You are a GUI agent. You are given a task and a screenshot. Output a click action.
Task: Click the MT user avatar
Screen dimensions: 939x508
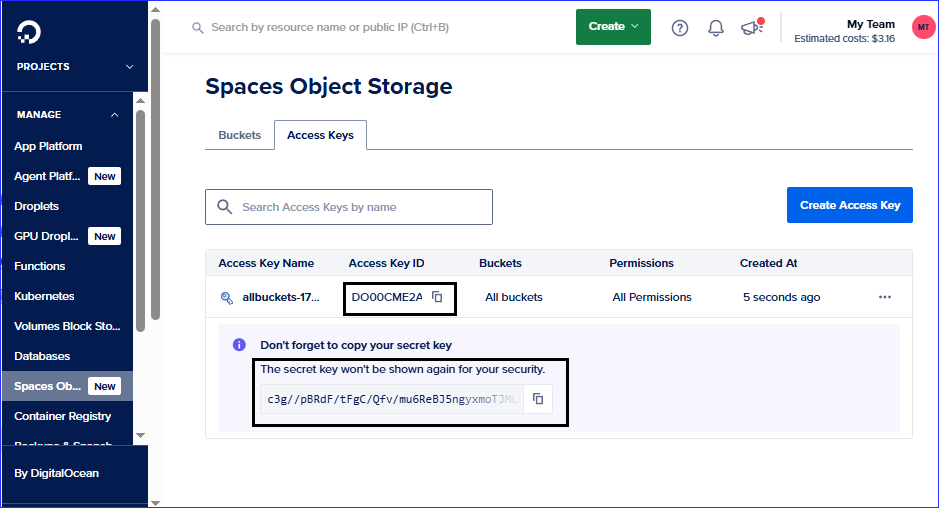coord(923,27)
